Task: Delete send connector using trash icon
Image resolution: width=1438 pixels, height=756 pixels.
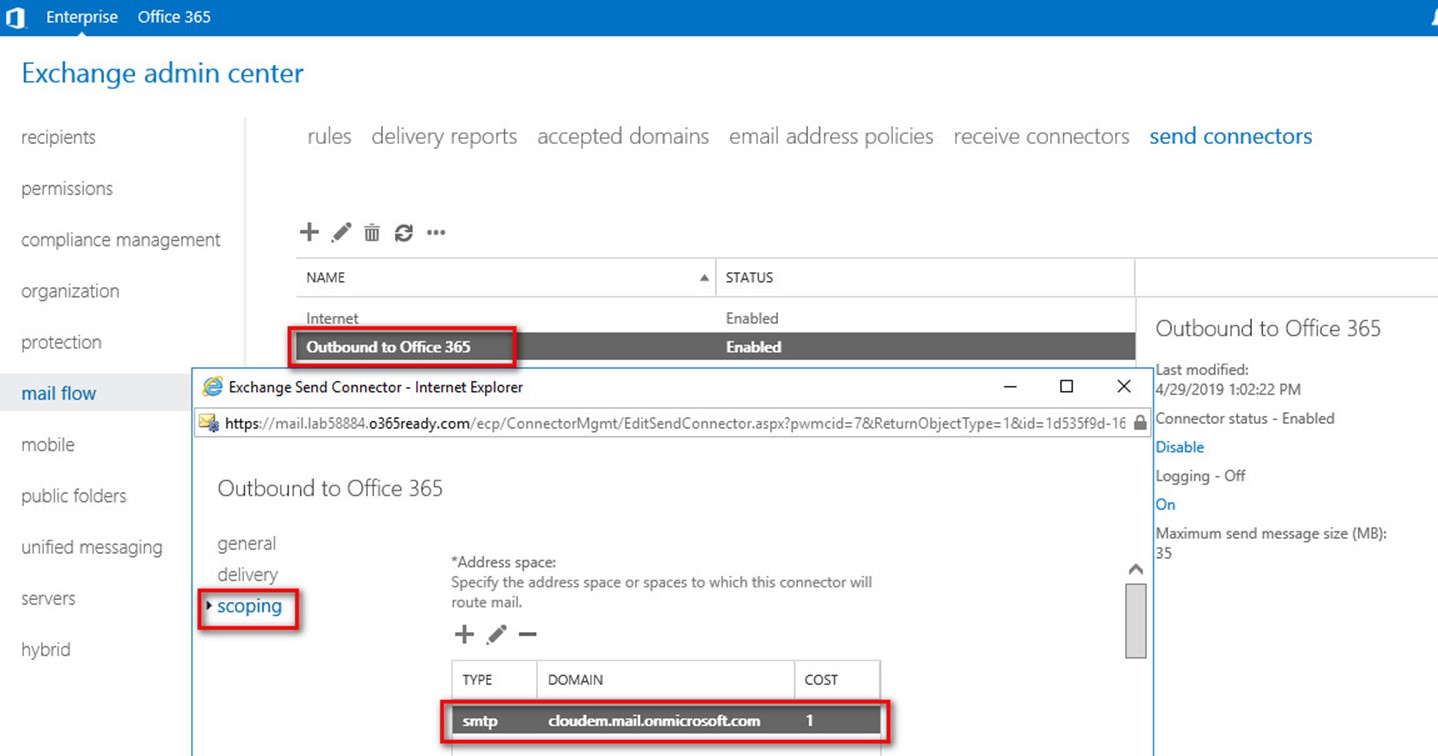Action: 372,233
